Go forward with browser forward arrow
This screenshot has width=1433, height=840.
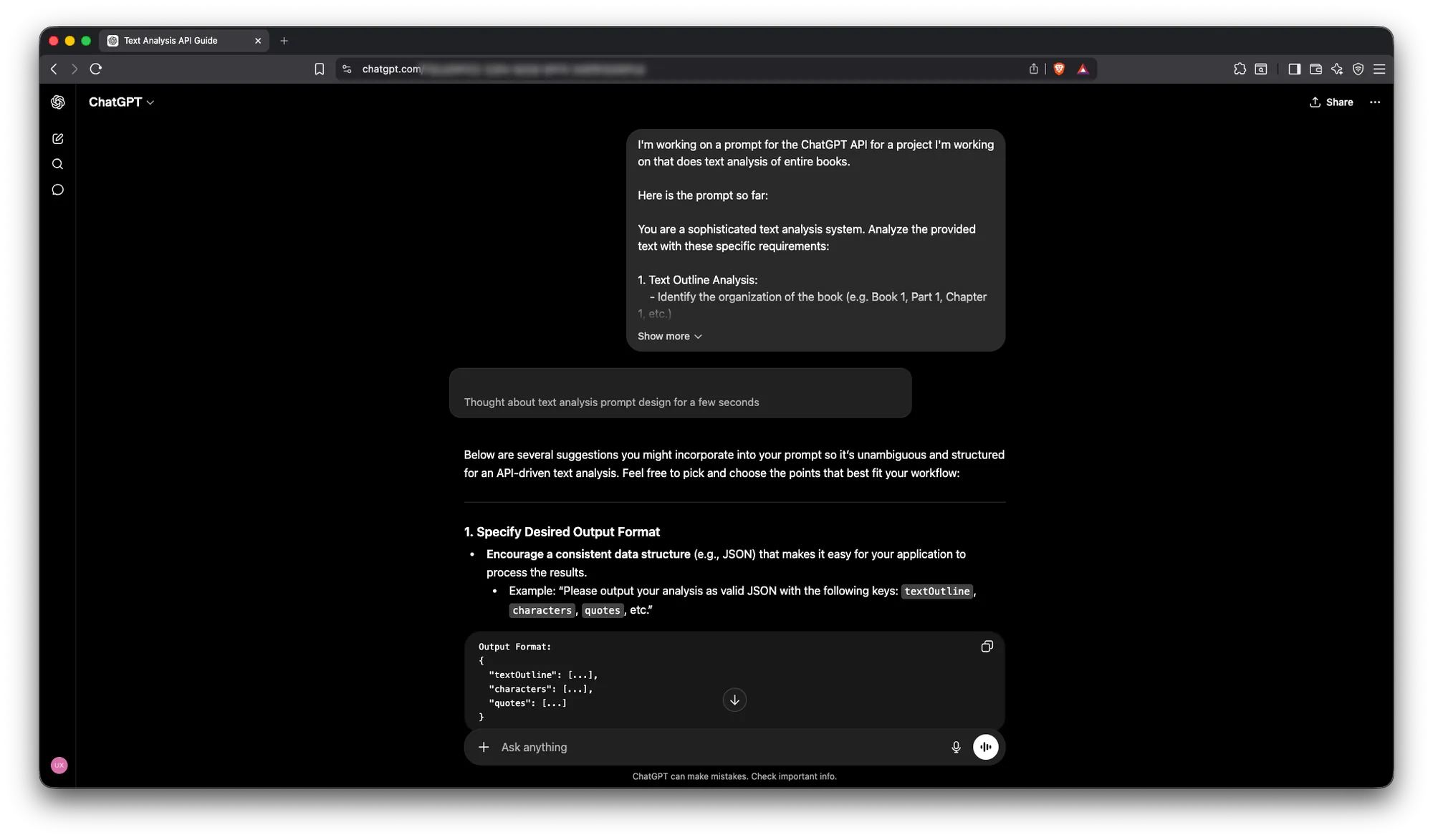coord(74,69)
